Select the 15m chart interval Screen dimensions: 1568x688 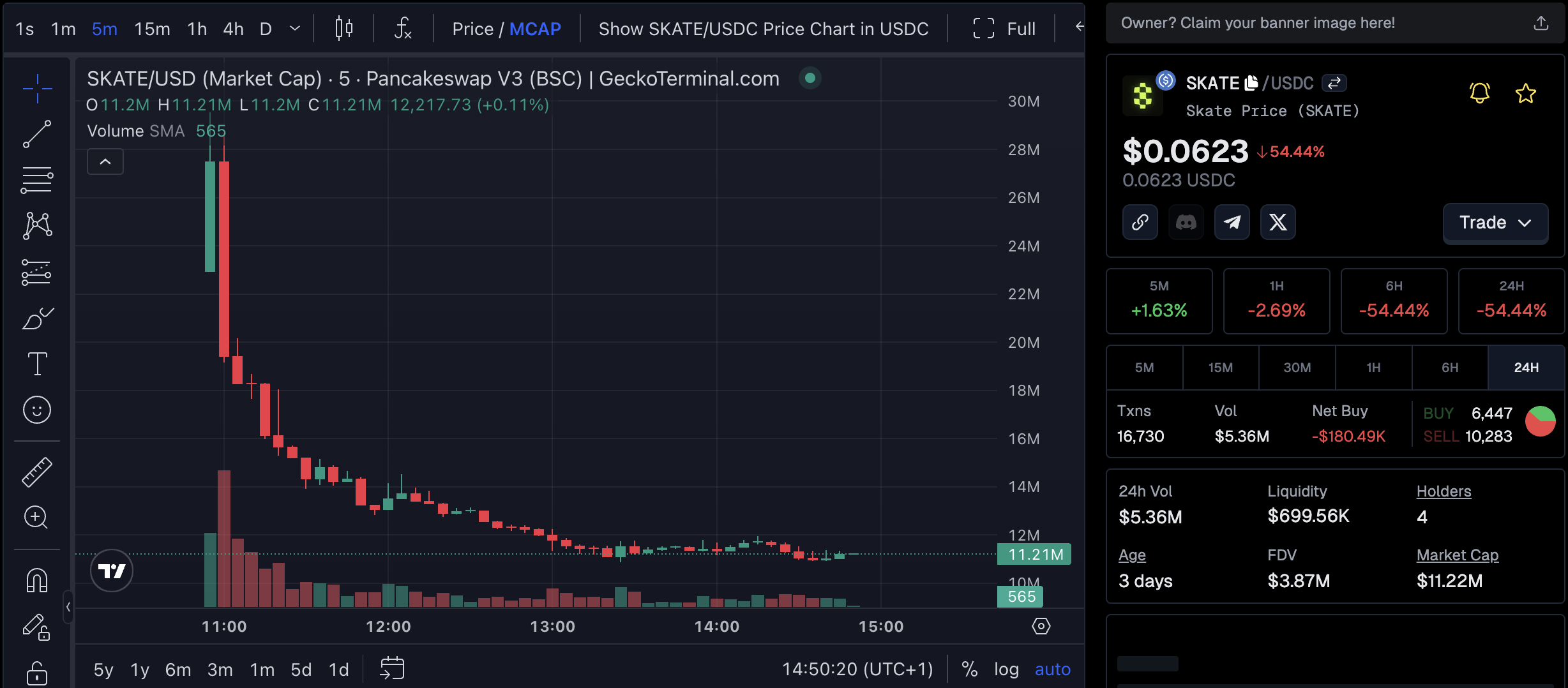pos(151,28)
